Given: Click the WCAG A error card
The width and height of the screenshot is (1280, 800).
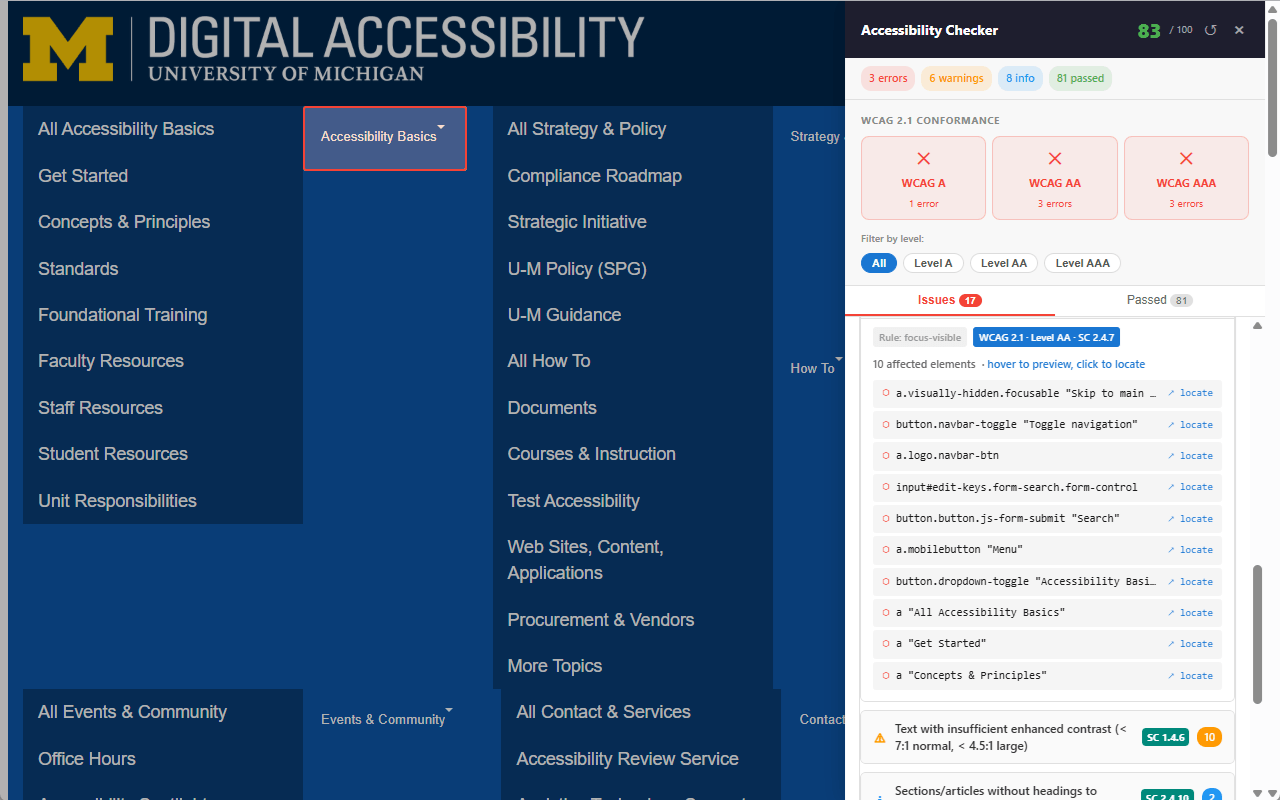Looking at the screenshot, I should pyautogui.click(x=923, y=178).
